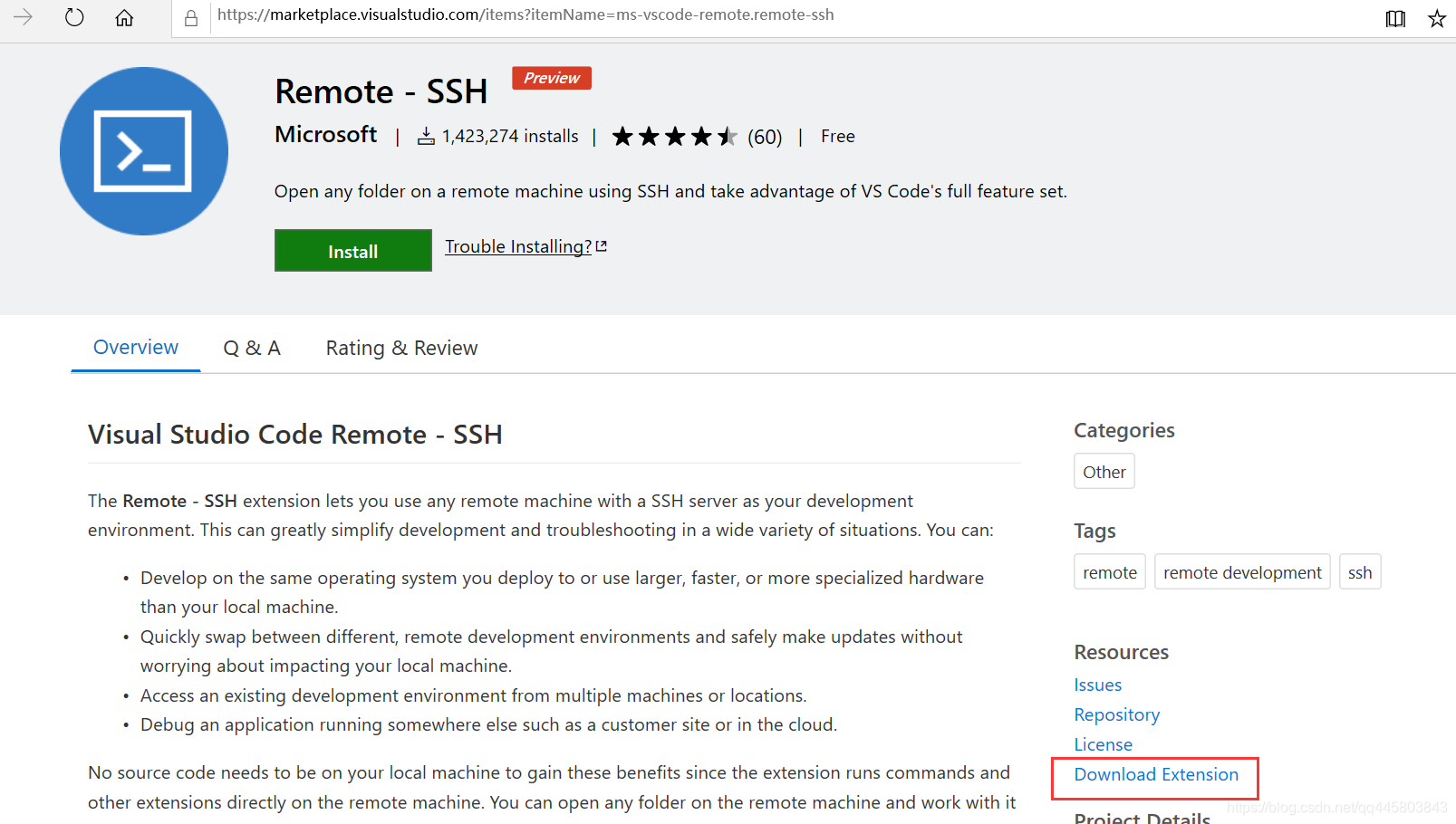Open the Rating & Review tab
The height and width of the screenshot is (824, 1456).
click(401, 348)
